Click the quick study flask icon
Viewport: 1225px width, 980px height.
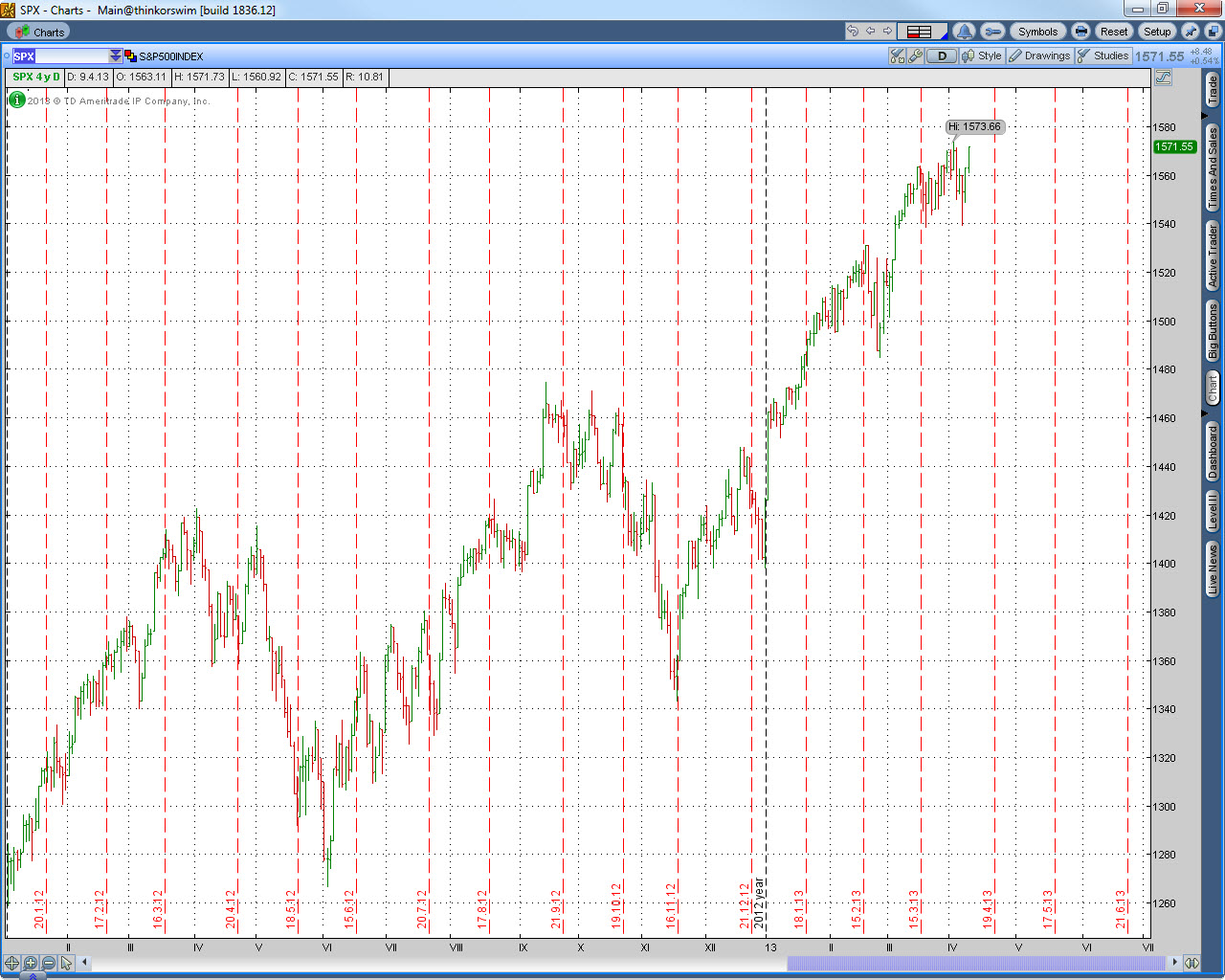click(897, 56)
